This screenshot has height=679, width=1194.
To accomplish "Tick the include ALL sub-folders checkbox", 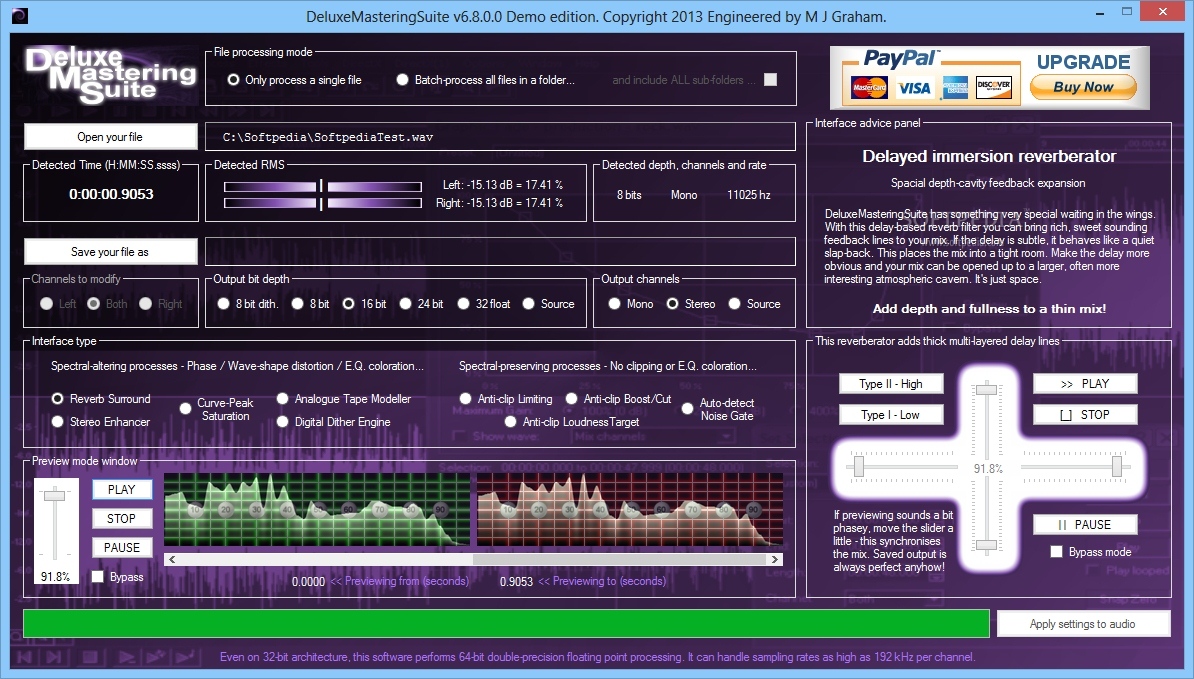I will pos(771,80).
